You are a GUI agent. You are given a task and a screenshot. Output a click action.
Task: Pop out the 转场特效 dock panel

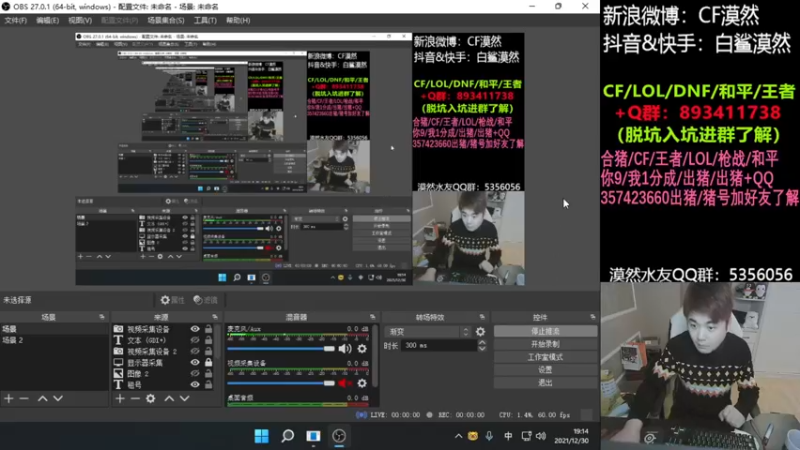point(482,317)
